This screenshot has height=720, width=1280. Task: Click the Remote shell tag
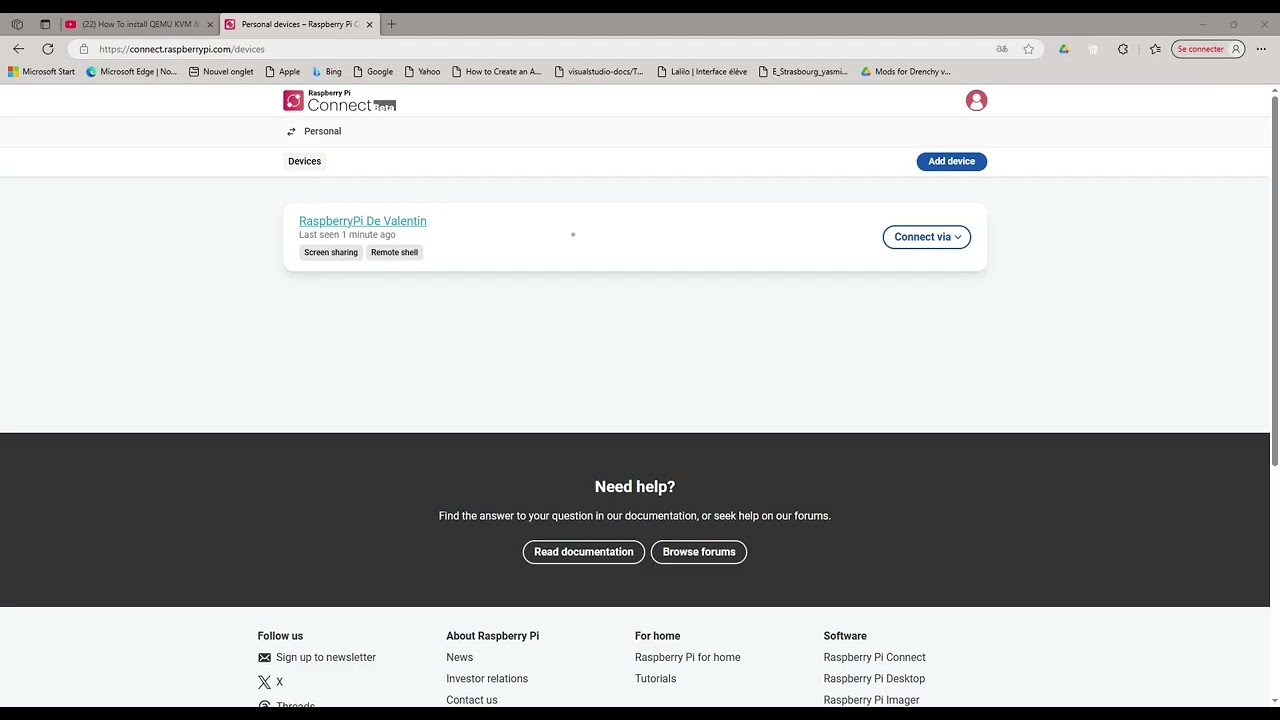coord(395,253)
